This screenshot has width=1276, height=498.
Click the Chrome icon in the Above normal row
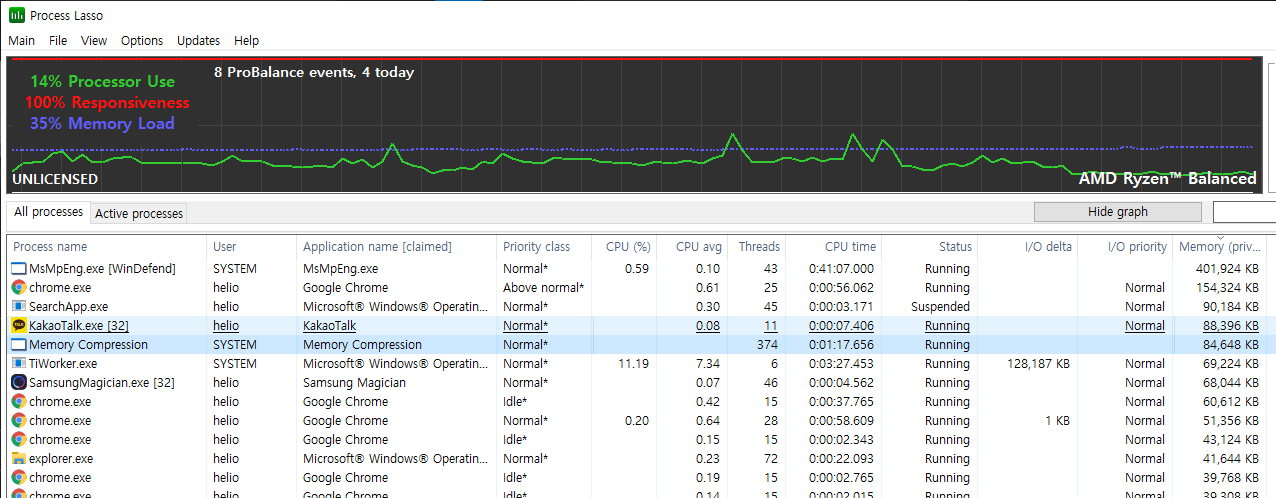click(x=18, y=287)
